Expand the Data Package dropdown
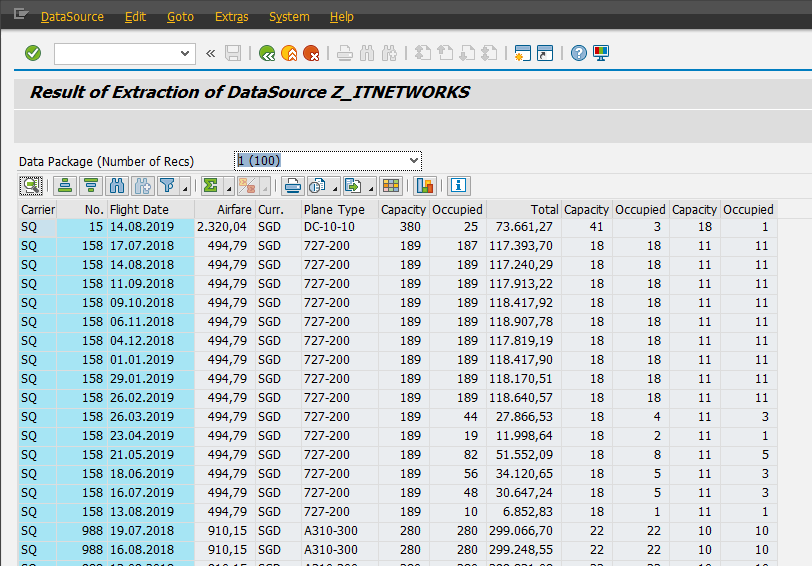Viewport: 812px width, 566px height. [413, 161]
